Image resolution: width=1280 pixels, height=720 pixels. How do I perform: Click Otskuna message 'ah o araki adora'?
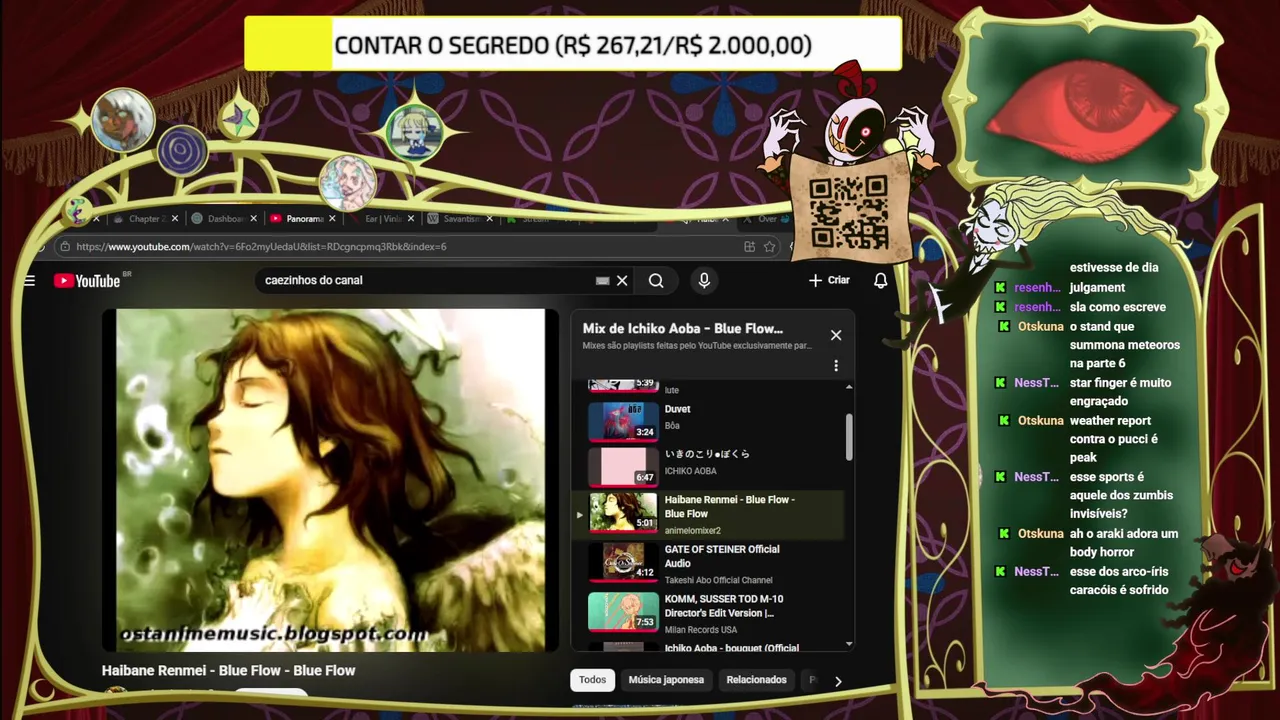pyautogui.click(x=1124, y=543)
